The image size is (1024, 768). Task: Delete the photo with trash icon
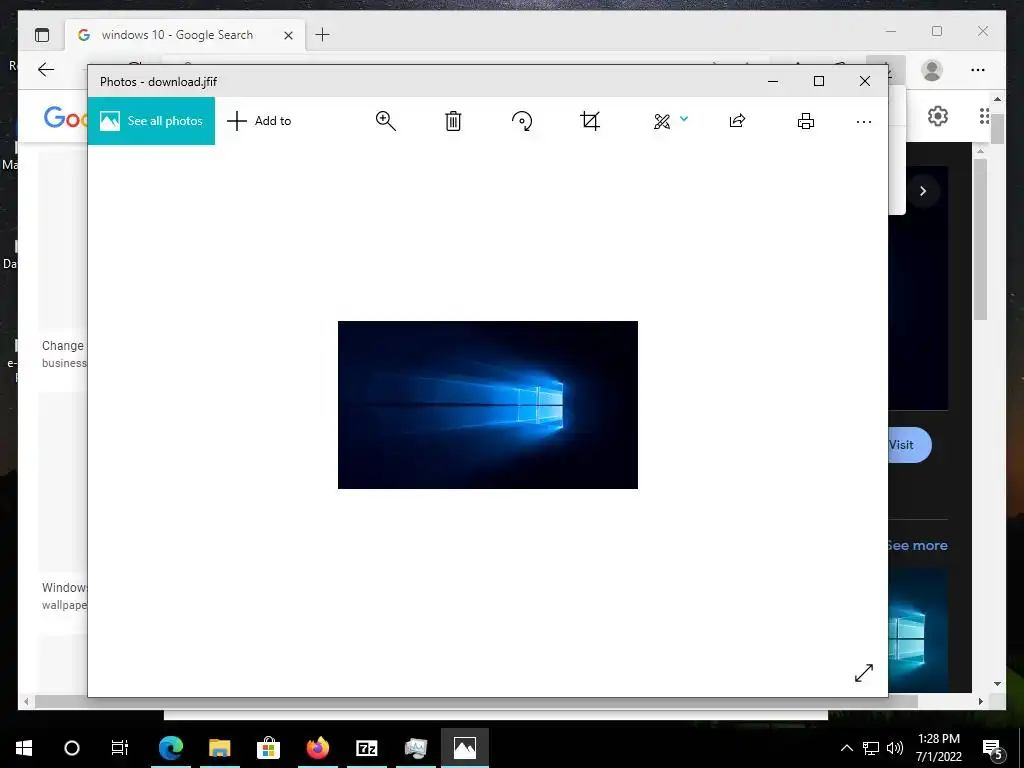pos(453,121)
